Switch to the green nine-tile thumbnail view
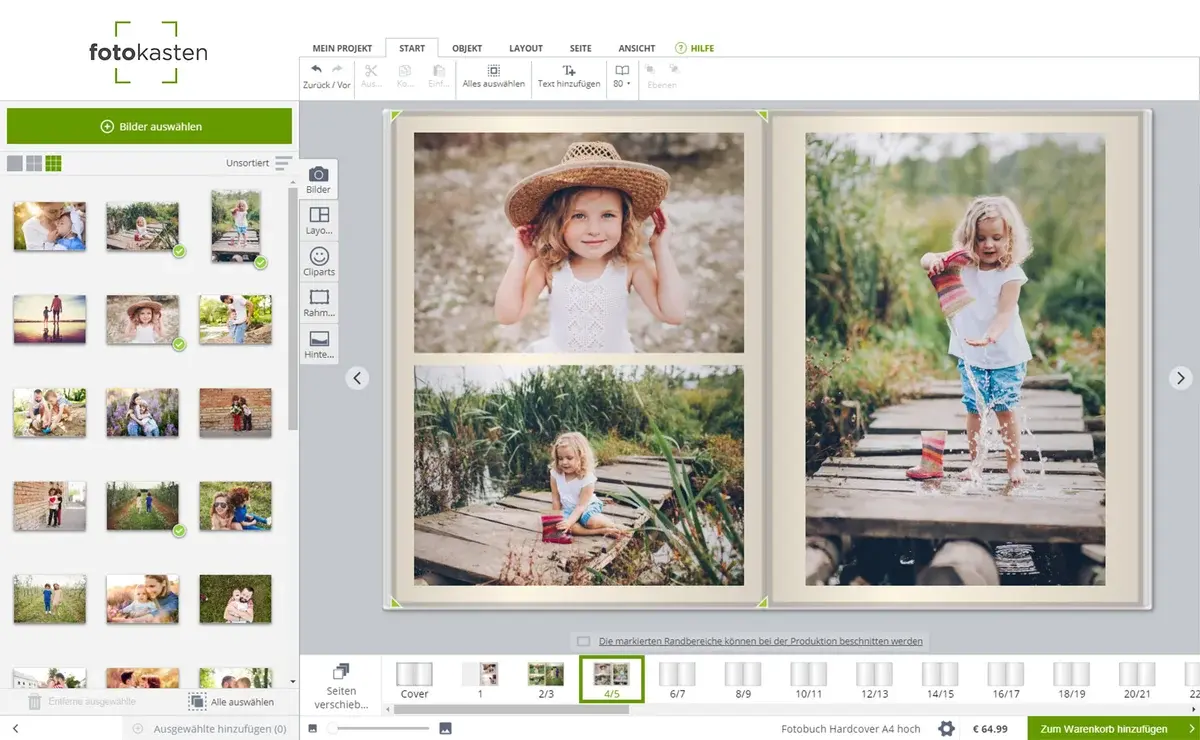1200x740 pixels. click(x=53, y=163)
